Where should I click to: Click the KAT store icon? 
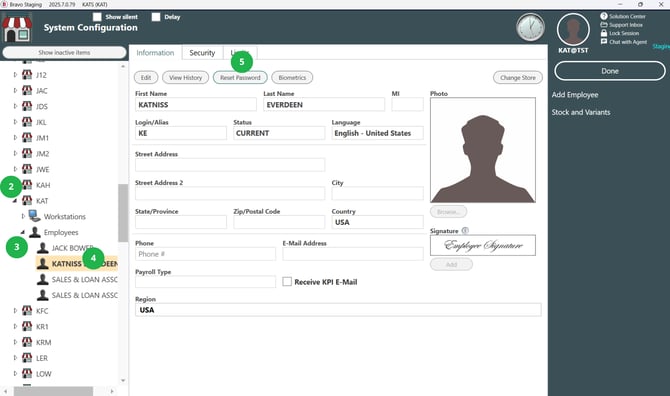click(27, 200)
